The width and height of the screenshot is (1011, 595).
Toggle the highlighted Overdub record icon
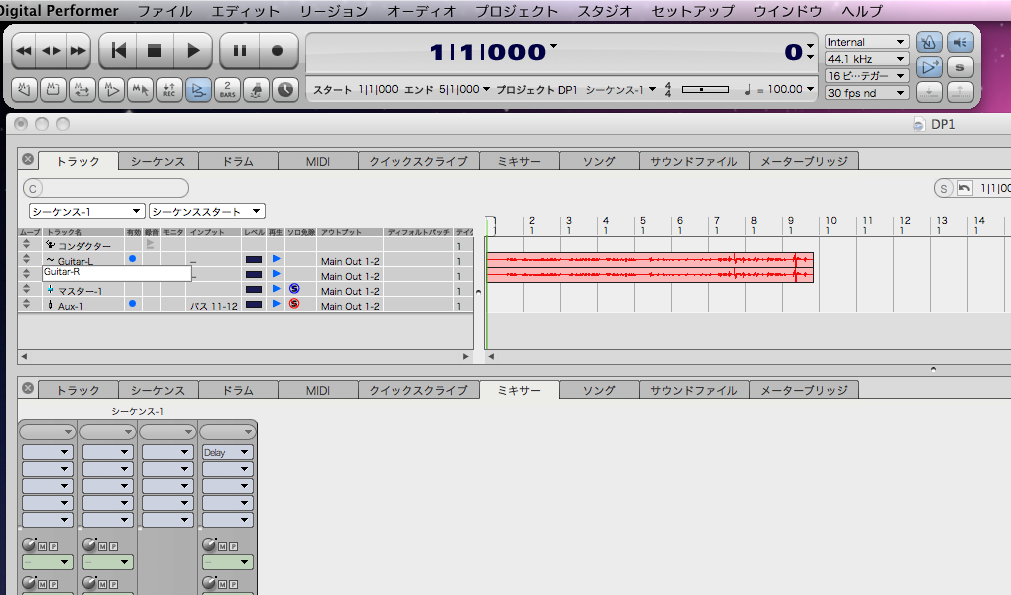(x=198, y=90)
